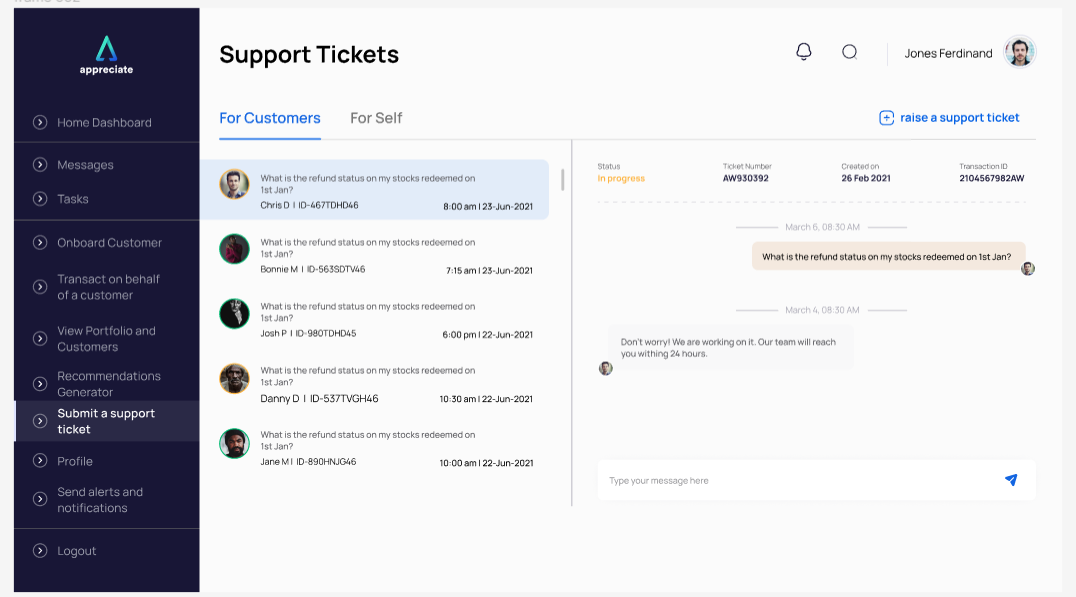This screenshot has height=597, width=1076.
Task: Click Bonnie M's avatar in ticket list
Action: click(x=234, y=249)
